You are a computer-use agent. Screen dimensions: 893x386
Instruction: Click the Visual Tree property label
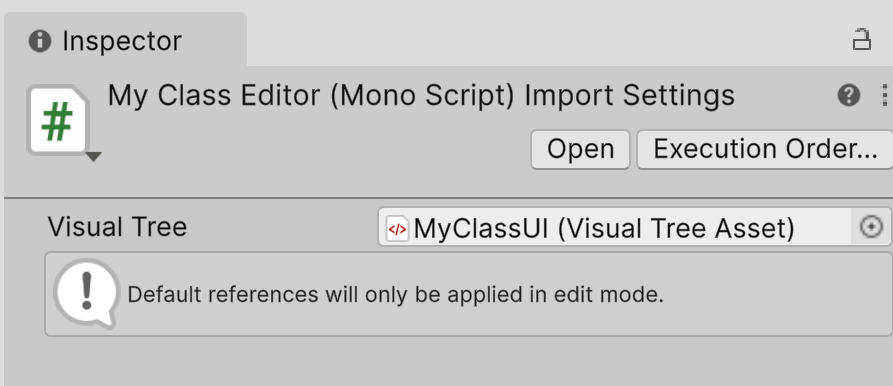pyautogui.click(x=117, y=227)
